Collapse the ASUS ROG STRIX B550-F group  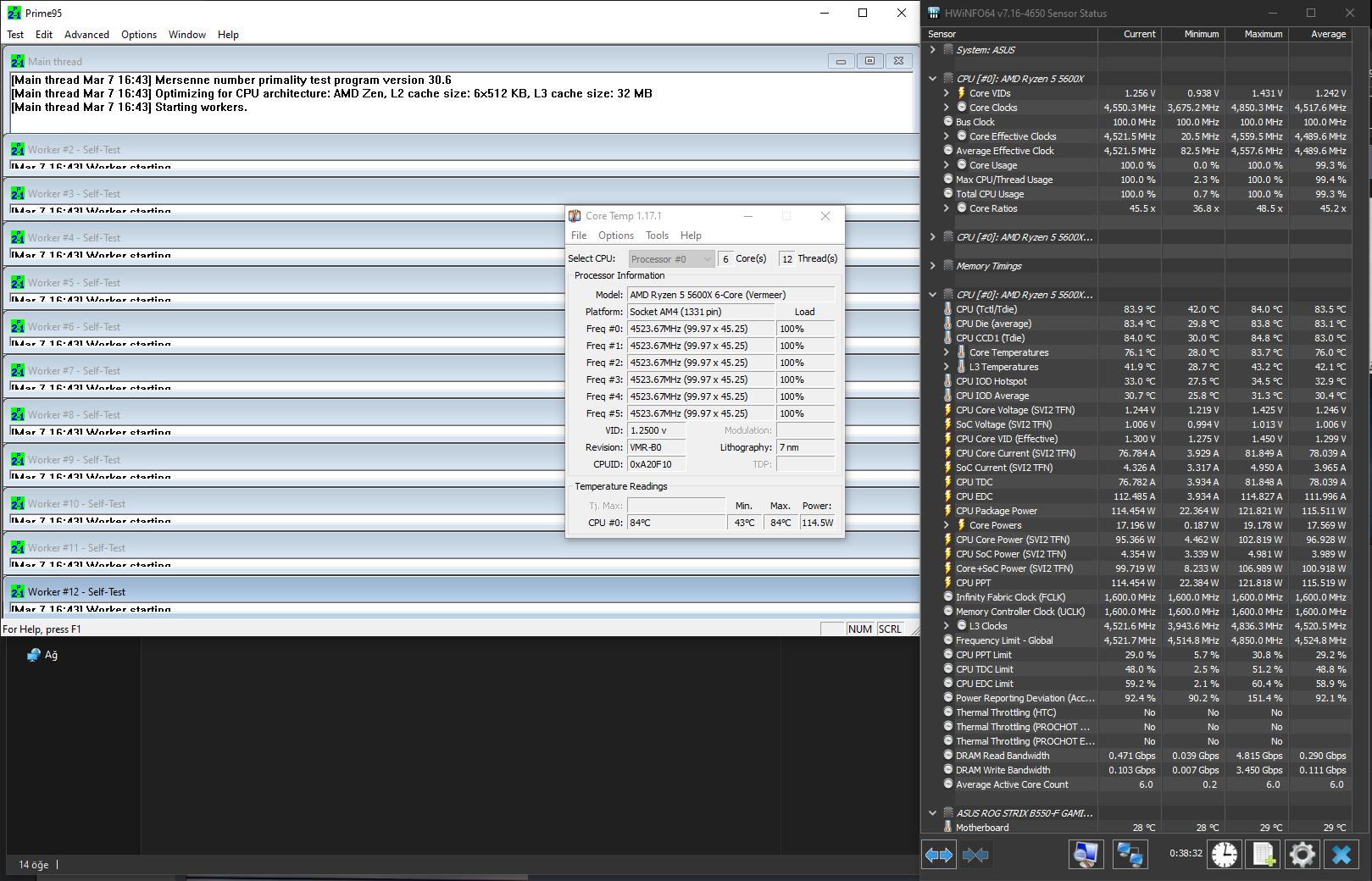point(933,813)
